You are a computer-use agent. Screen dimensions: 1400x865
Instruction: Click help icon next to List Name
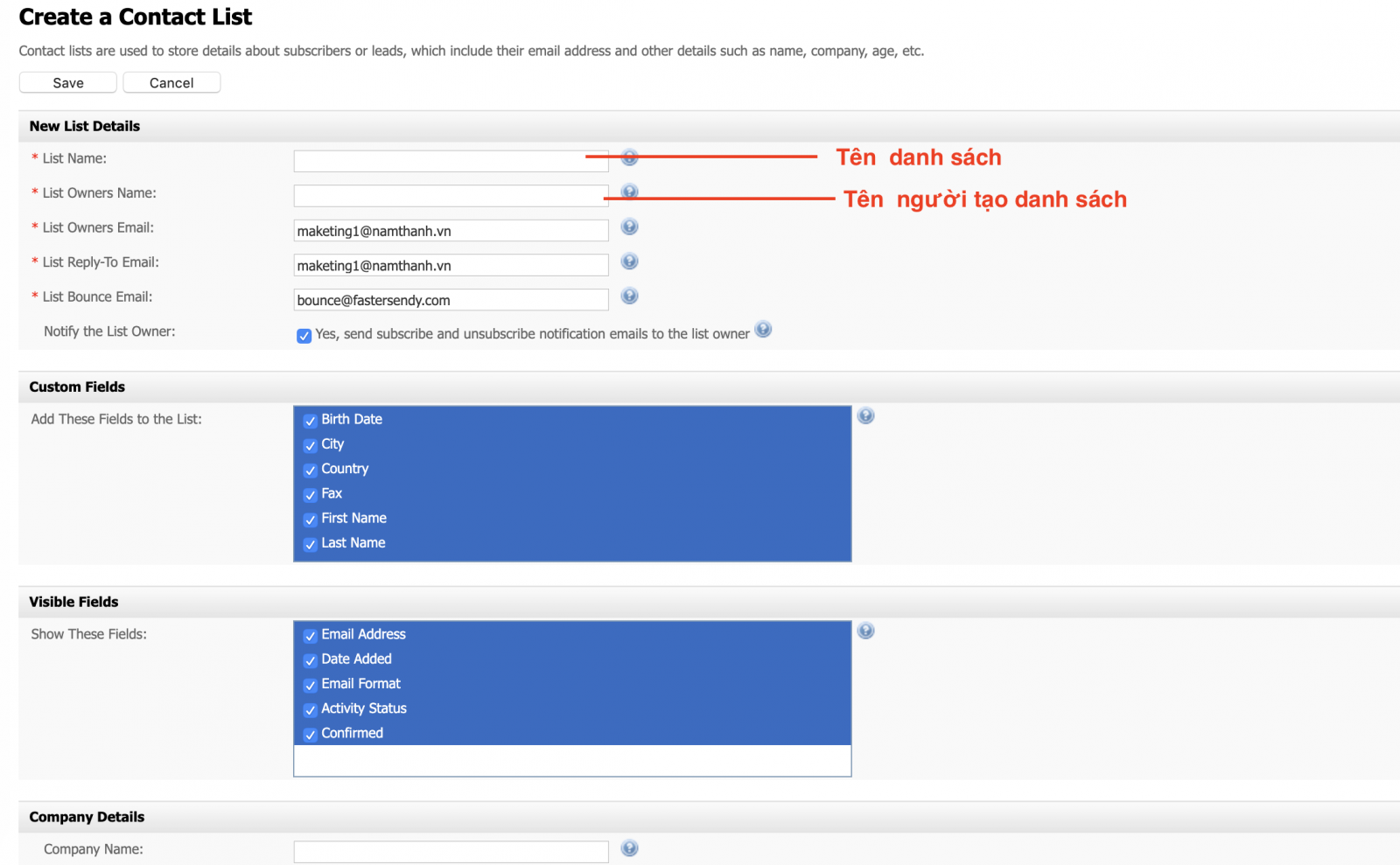(x=629, y=157)
